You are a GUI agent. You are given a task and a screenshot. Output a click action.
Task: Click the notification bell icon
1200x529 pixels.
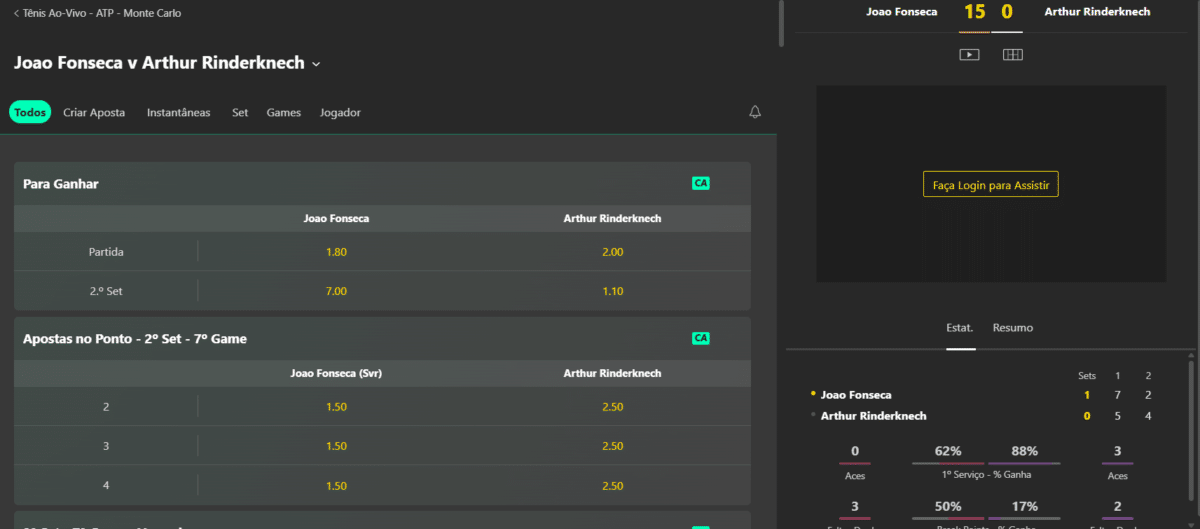pyautogui.click(x=755, y=112)
